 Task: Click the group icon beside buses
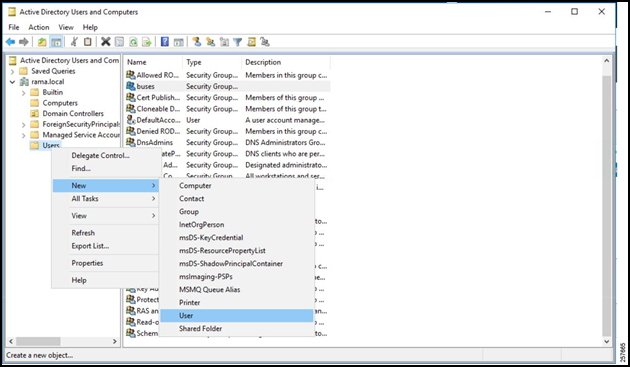point(131,86)
